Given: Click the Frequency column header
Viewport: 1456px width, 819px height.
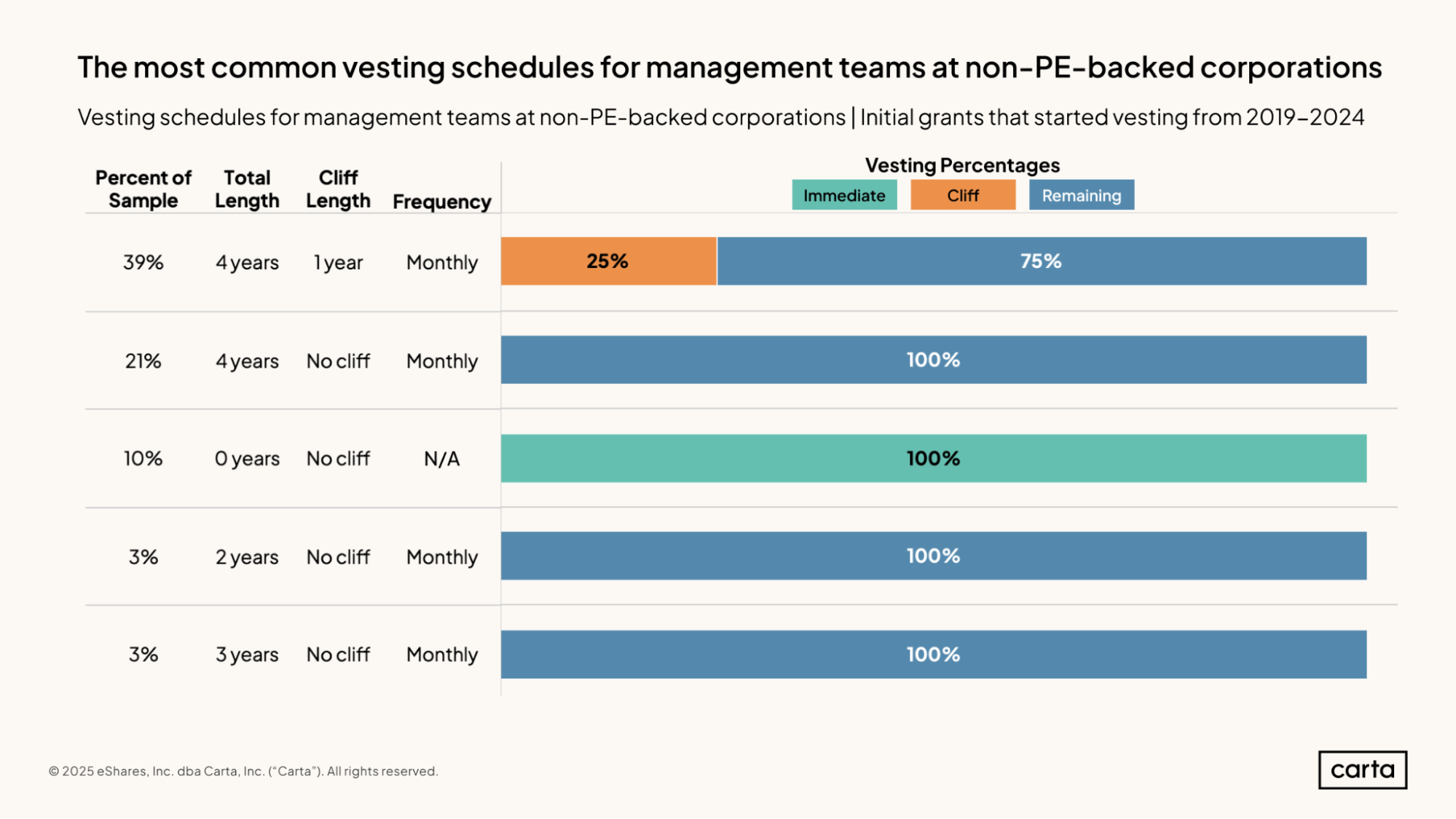Looking at the screenshot, I should point(441,202).
